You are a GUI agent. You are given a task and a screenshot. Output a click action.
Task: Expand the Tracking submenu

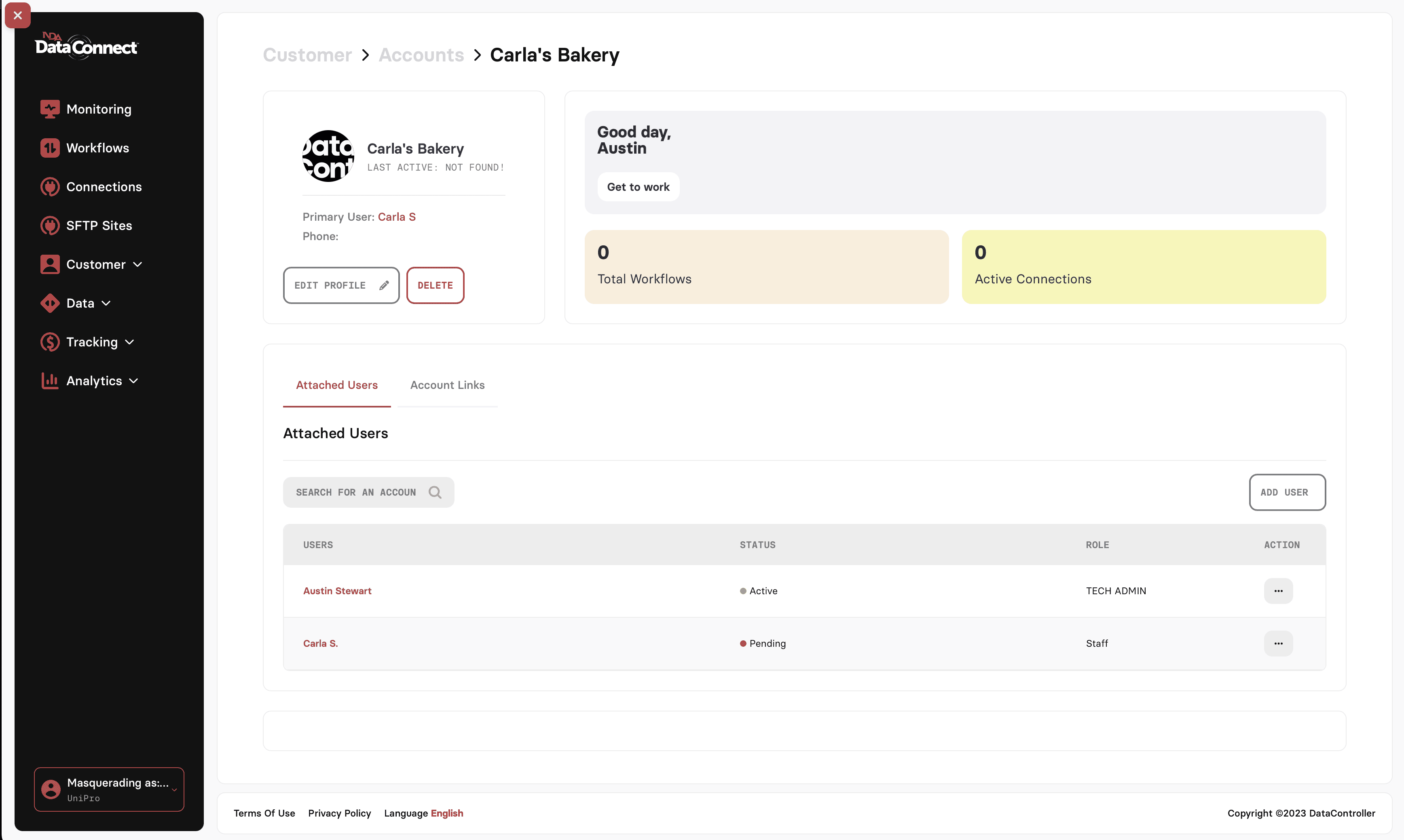coord(130,342)
